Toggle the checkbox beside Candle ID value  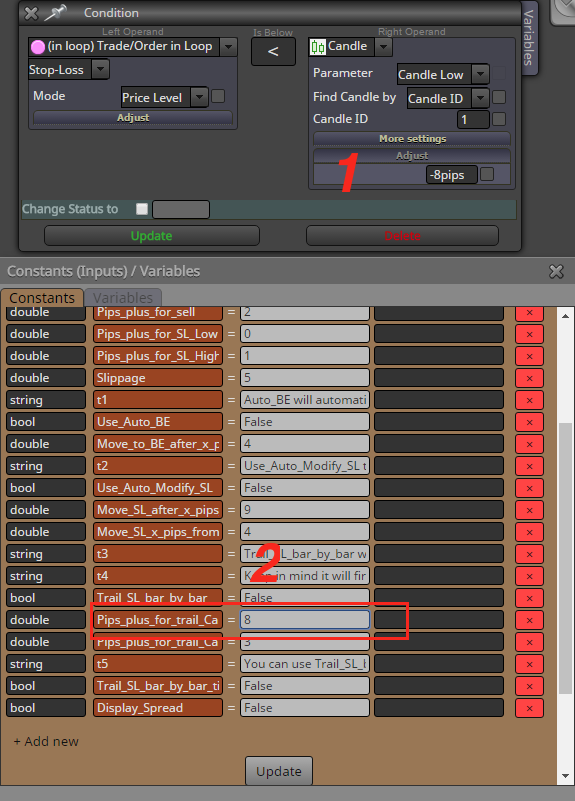(499, 119)
